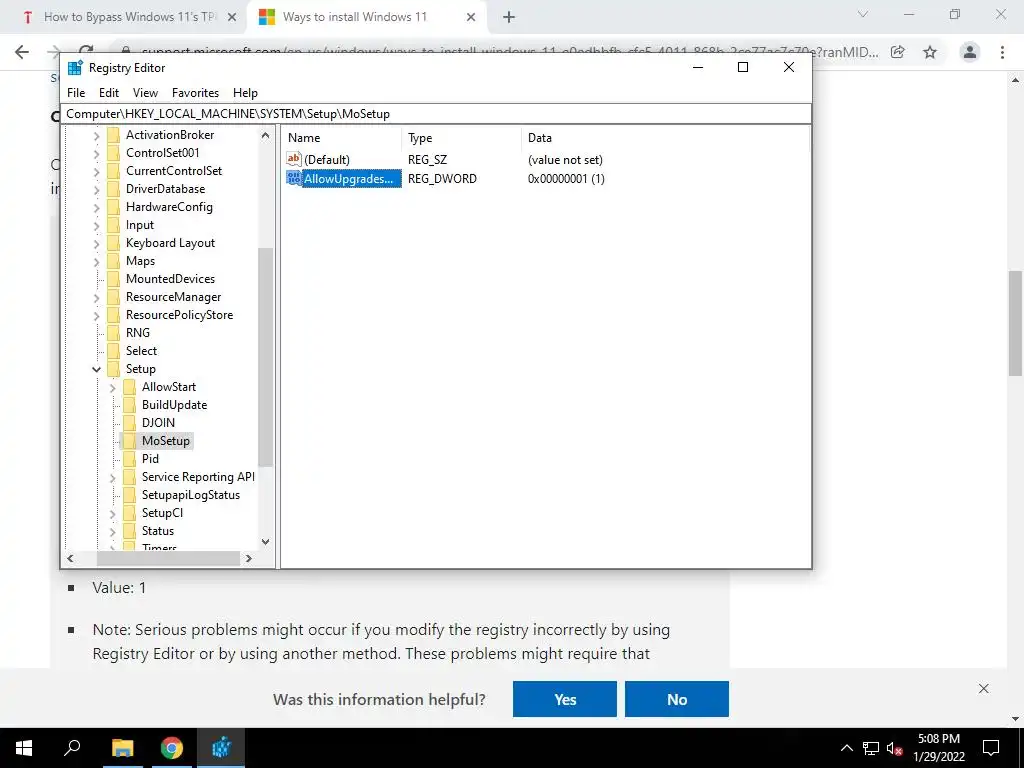Click the Registry Editor title bar icon
The width and height of the screenshot is (1024, 768).
(x=75, y=67)
